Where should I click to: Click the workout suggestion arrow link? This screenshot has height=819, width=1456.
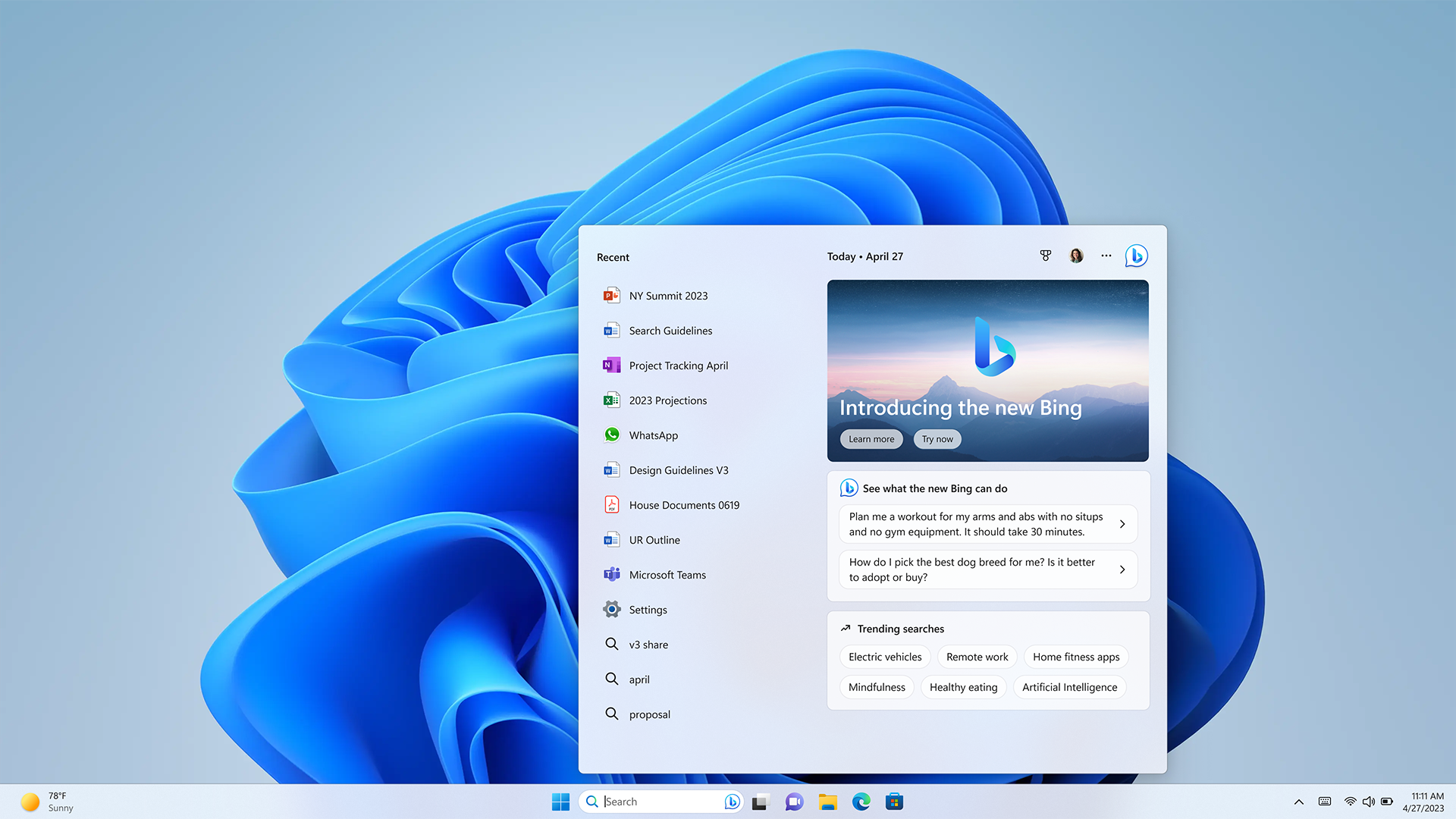1122,524
